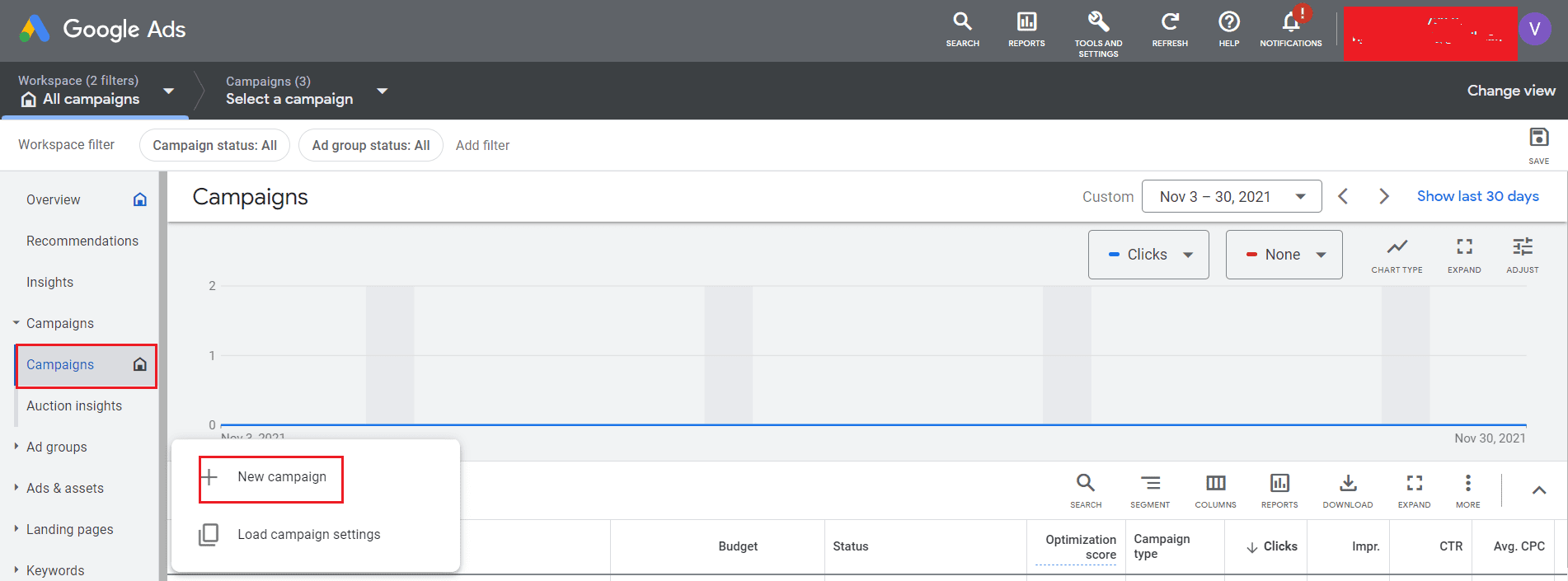Click Download icon in table toolbar
Image resolution: width=1568 pixels, height=581 pixels.
[x=1348, y=483]
